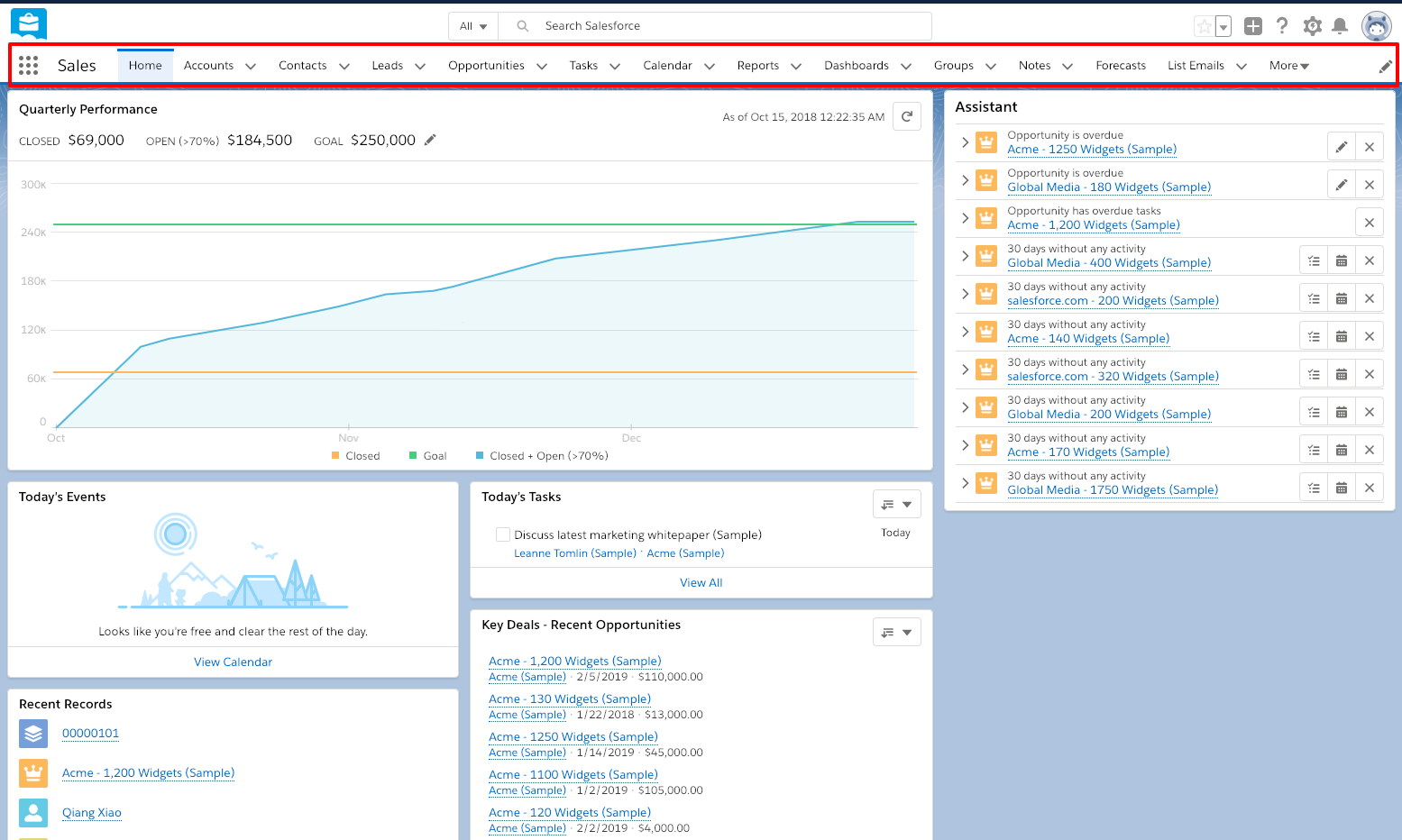
Task: Click the Qiang Xiao contact icon
Action: pyautogui.click(x=33, y=813)
